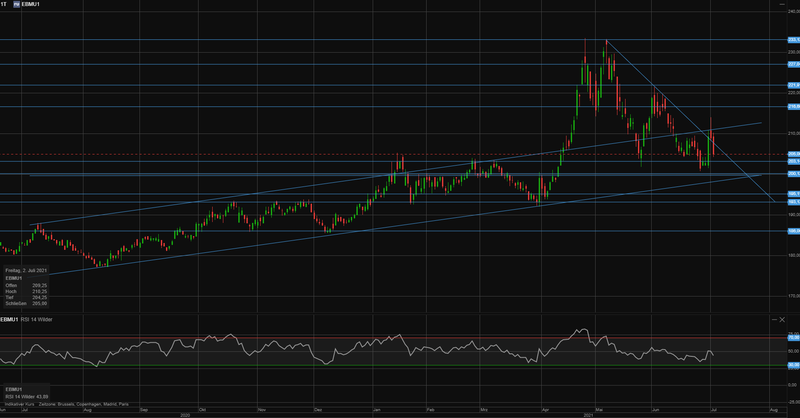Open the 1T timeframe selector
Image resolution: width=800 pixels, height=418 pixels.
tap(6, 5)
